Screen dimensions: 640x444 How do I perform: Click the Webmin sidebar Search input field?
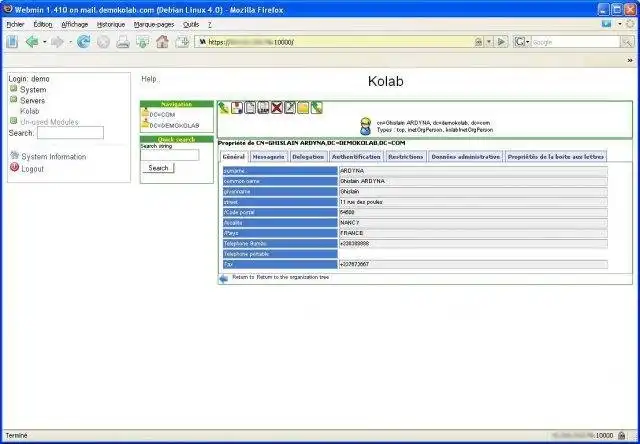click(x=70, y=133)
